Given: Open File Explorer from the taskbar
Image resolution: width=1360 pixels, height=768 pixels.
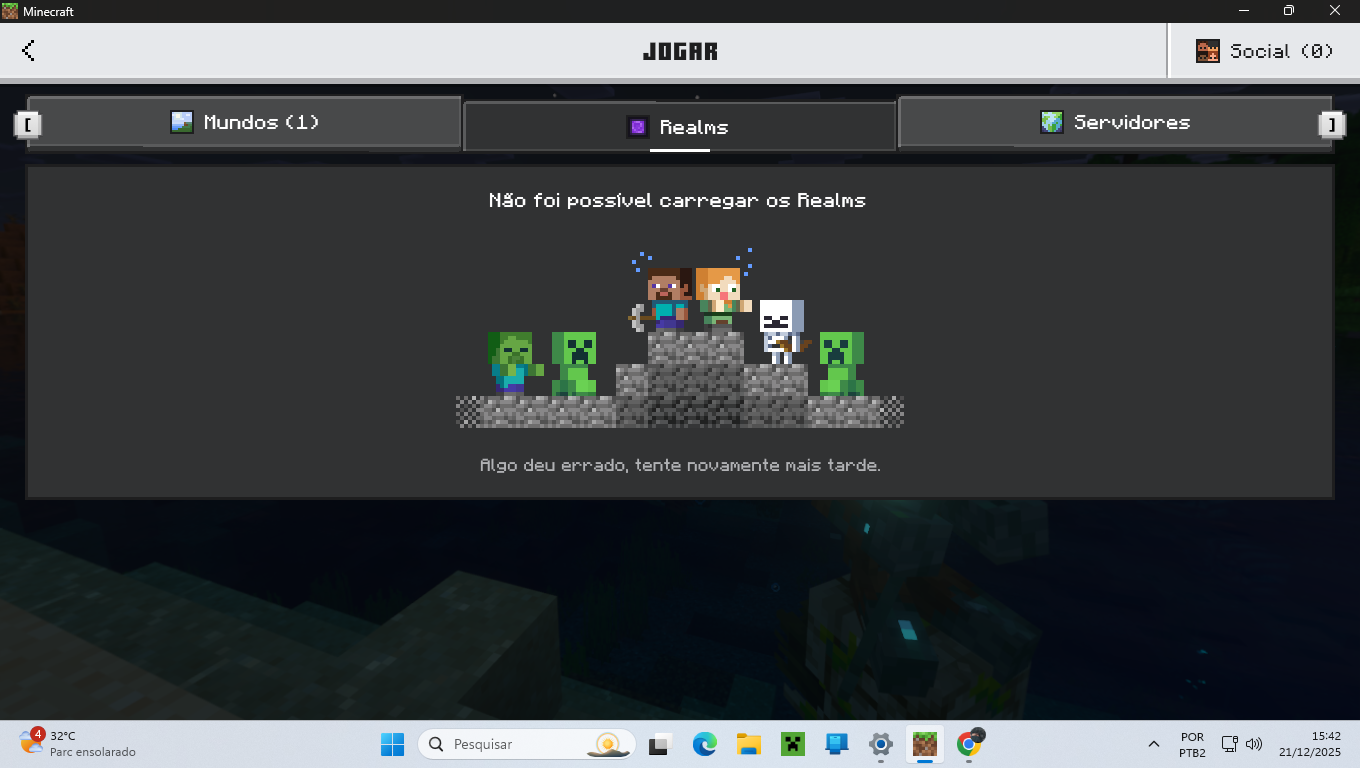Looking at the screenshot, I should click(x=749, y=744).
